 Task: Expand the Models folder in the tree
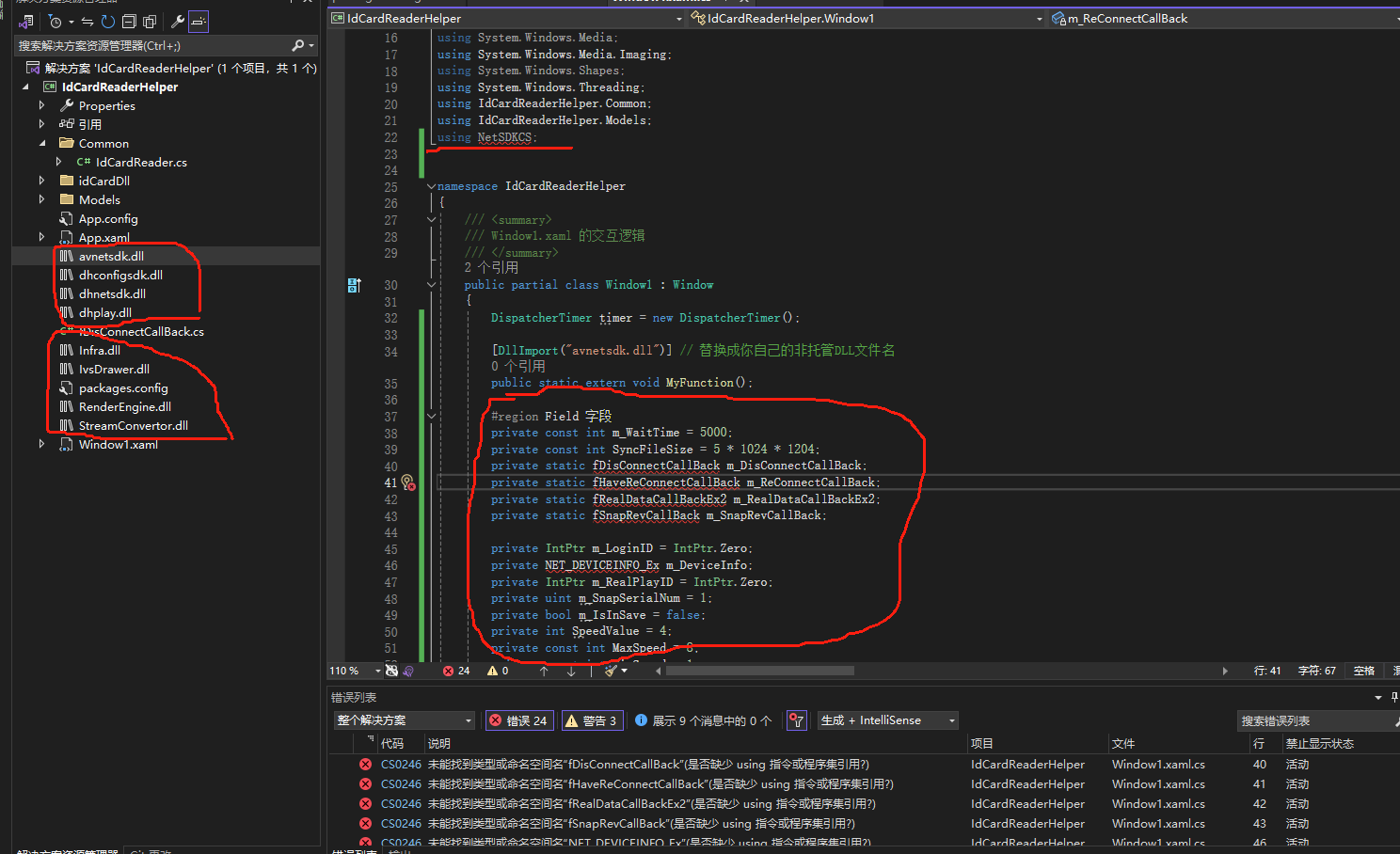41,199
